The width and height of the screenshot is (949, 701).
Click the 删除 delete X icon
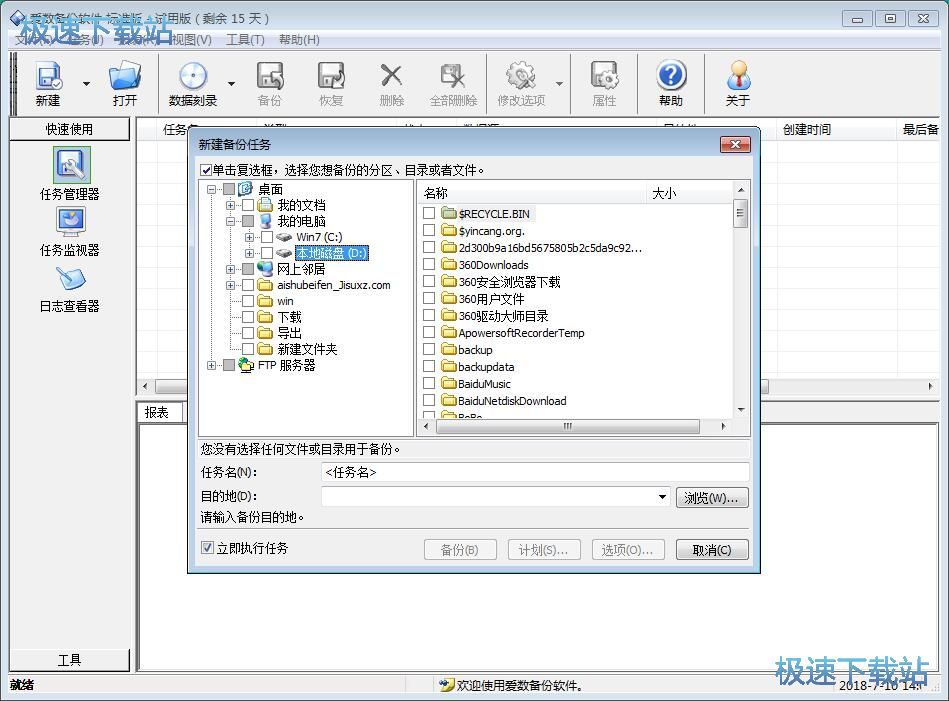(391, 76)
